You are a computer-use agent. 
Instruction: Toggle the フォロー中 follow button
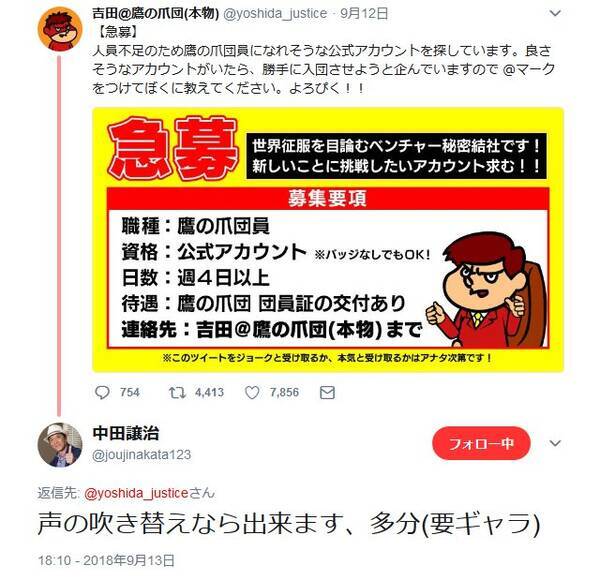[x=481, y=443]
